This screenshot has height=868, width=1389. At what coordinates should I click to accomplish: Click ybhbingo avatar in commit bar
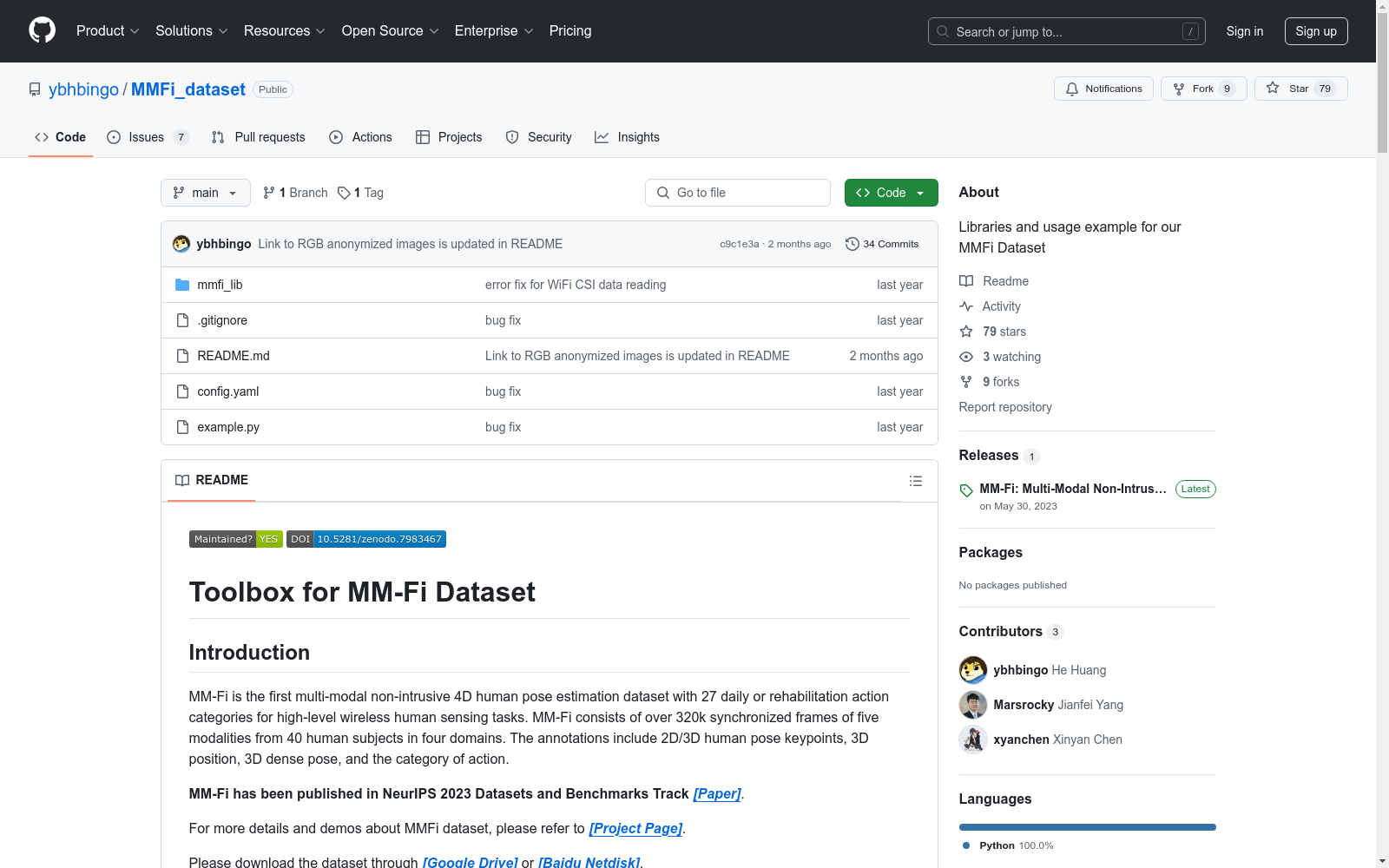coord(181,244)
